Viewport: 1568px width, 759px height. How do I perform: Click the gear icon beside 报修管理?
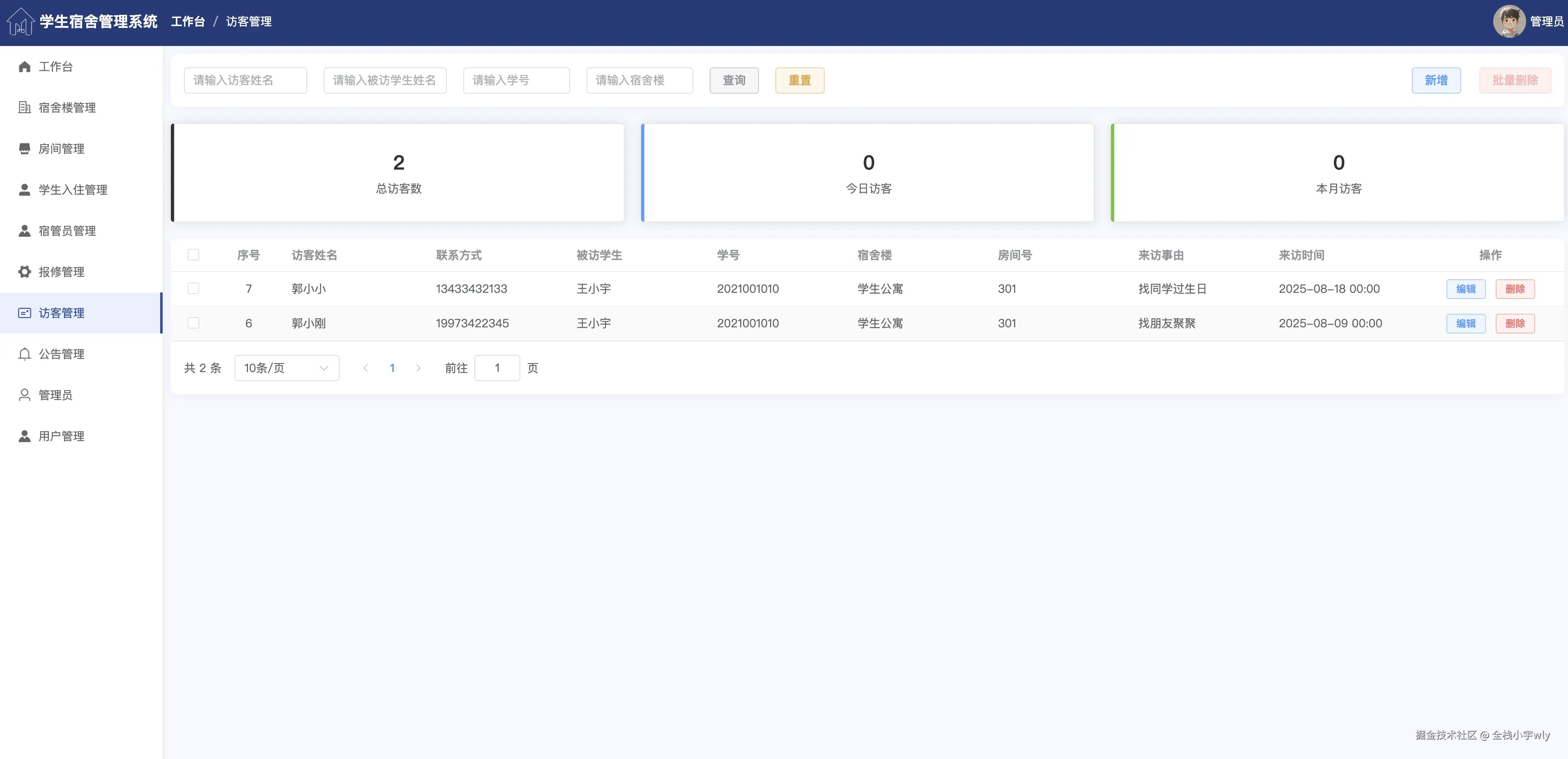coord(24,272)
